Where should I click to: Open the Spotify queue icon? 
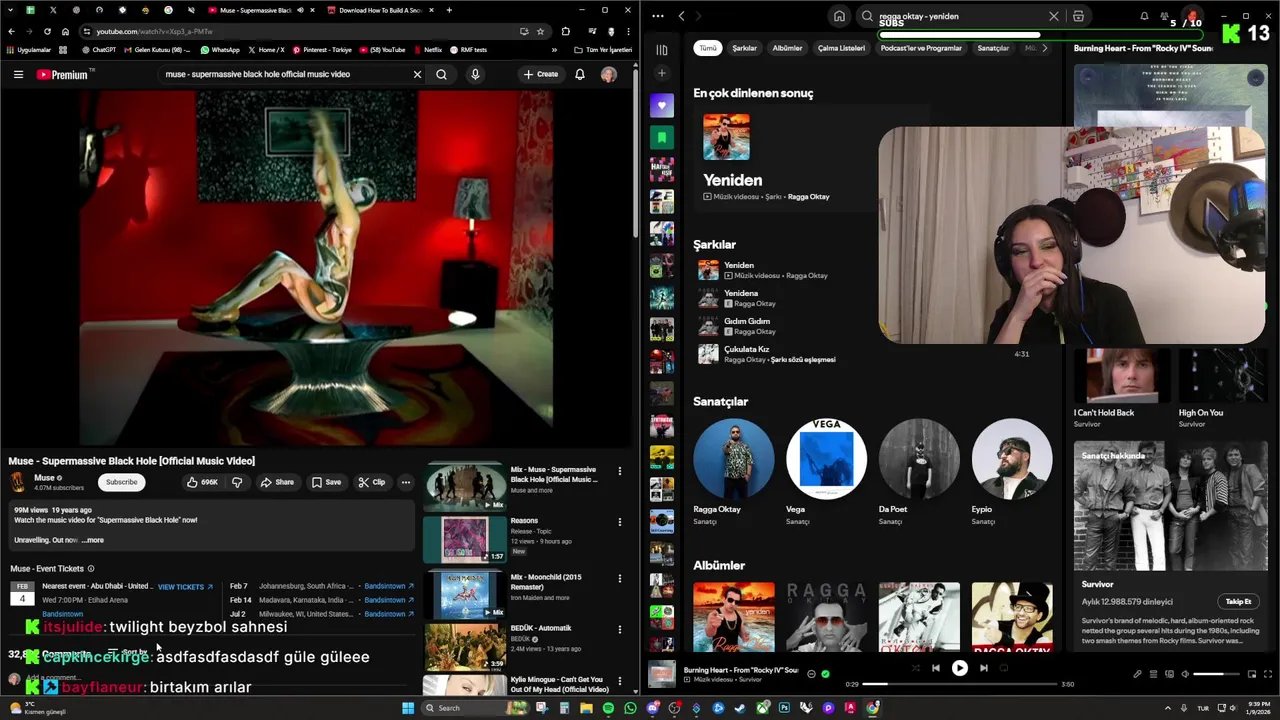click(x=1153, y=674)
